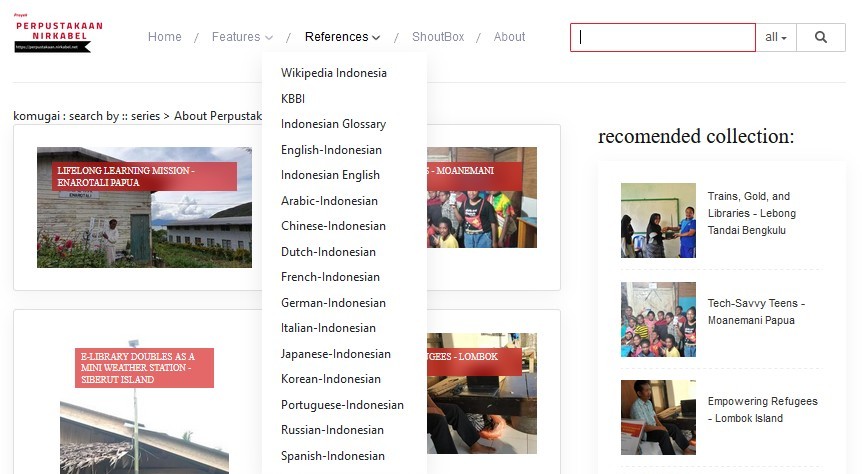The width and height of the screenshot is (862, 474).
Task: Click E-Library Doubles as Mini Weather Station title
Action: pos(144,368)
